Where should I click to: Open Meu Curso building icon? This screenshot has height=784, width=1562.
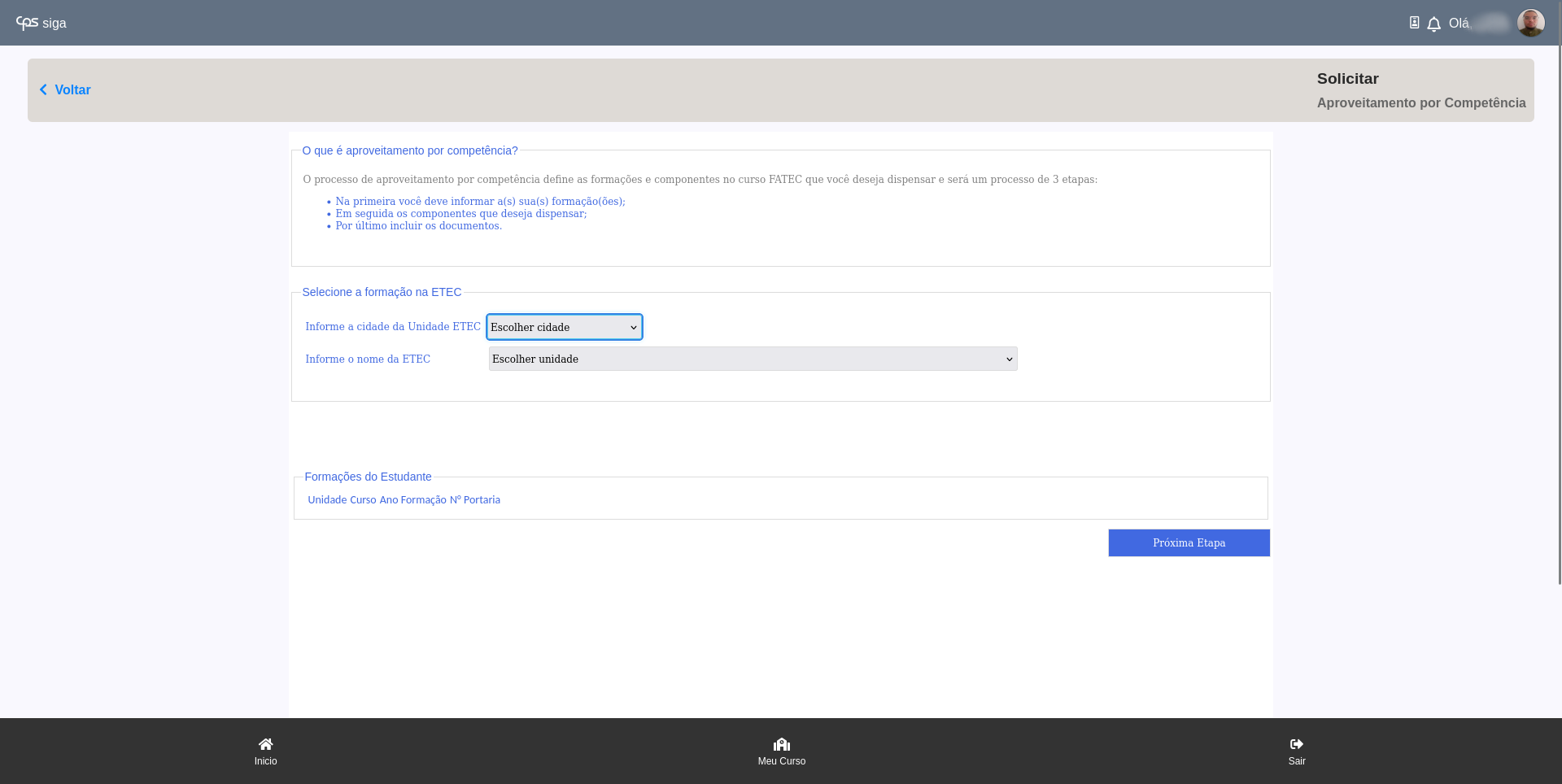coord(781,744)
